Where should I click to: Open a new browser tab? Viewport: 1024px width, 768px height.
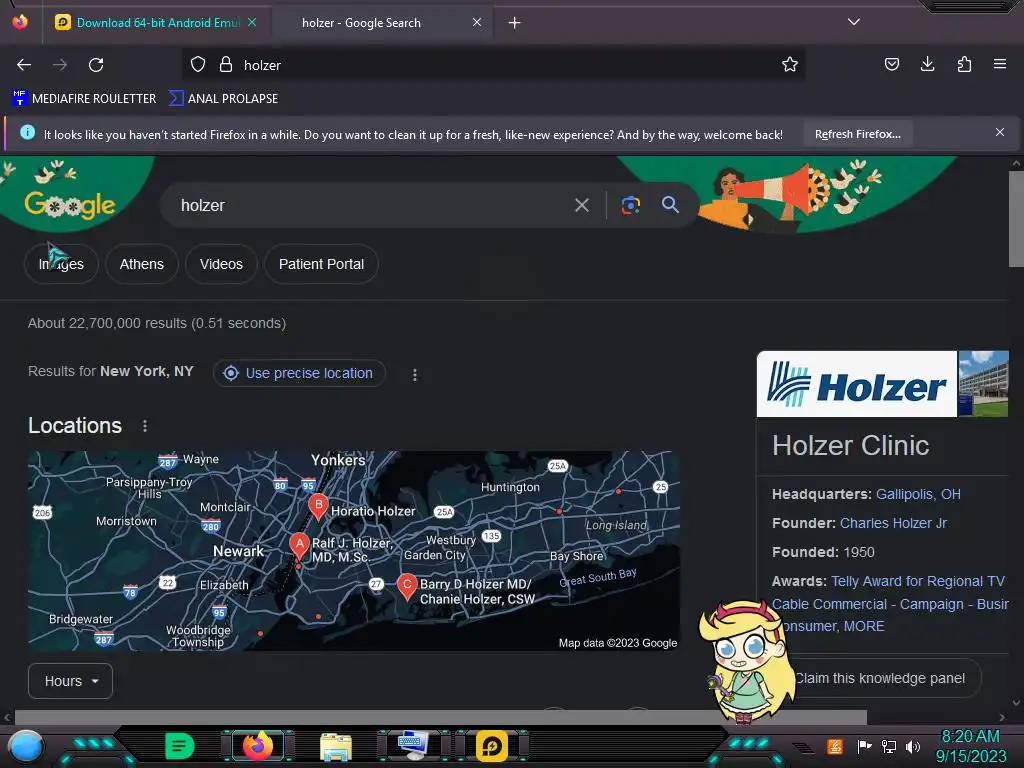(515, 23)
